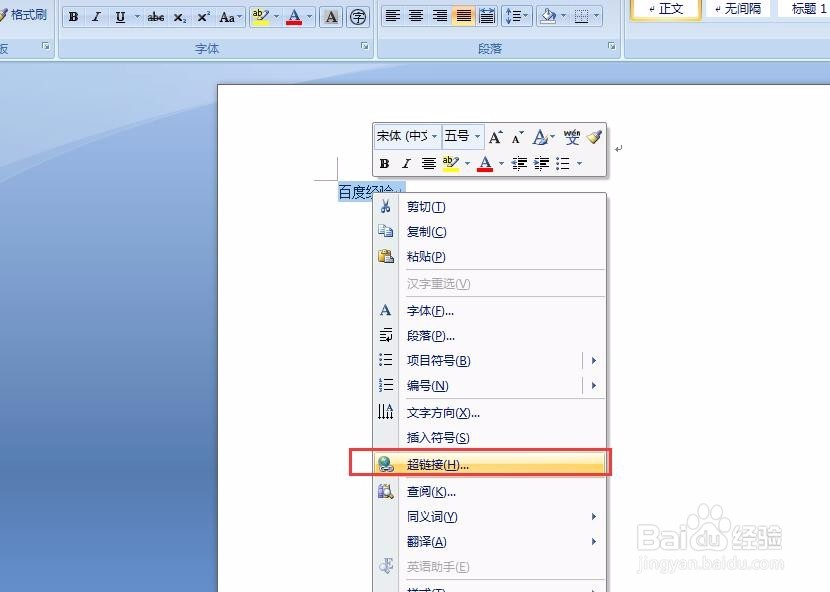This screenshot has height=592, width=830.
Task: Click Shrink Font on the mini toolbar
Action: tap(515, 137)
